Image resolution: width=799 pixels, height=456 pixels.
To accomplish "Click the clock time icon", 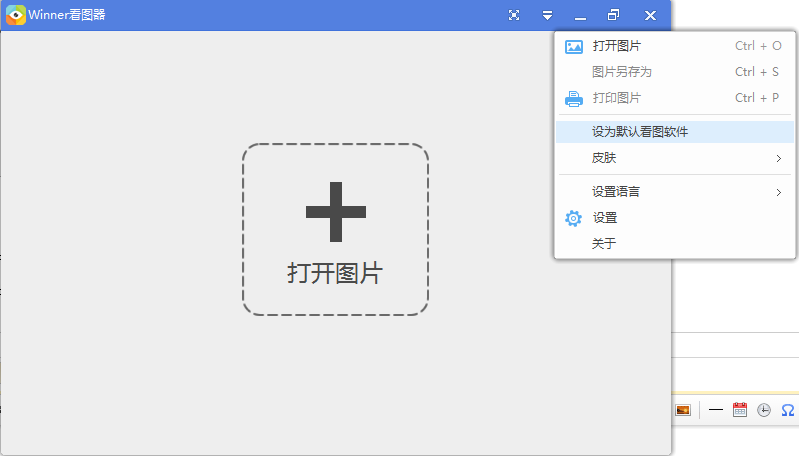I will pos(764,410).
